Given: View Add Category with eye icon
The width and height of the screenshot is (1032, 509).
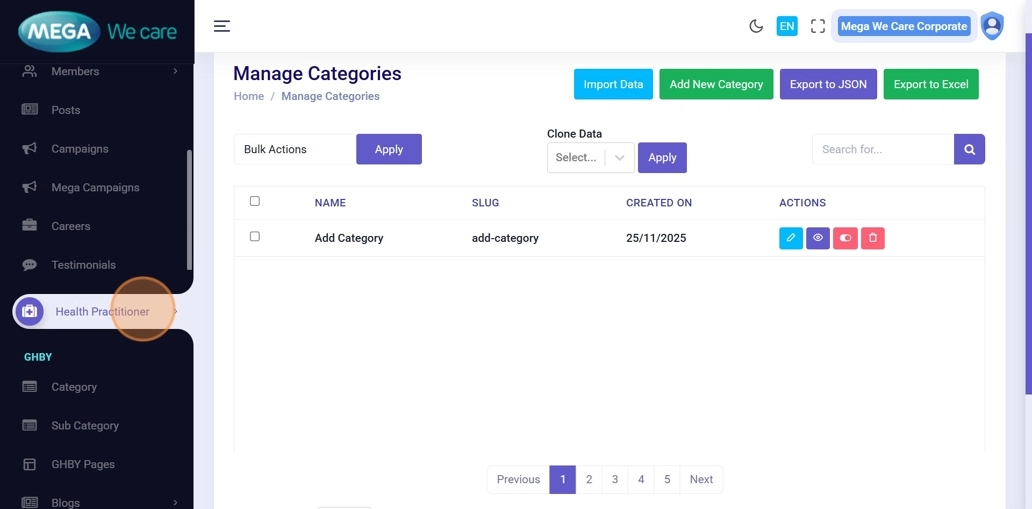Looking at the screenshot, I should point(817,238).
